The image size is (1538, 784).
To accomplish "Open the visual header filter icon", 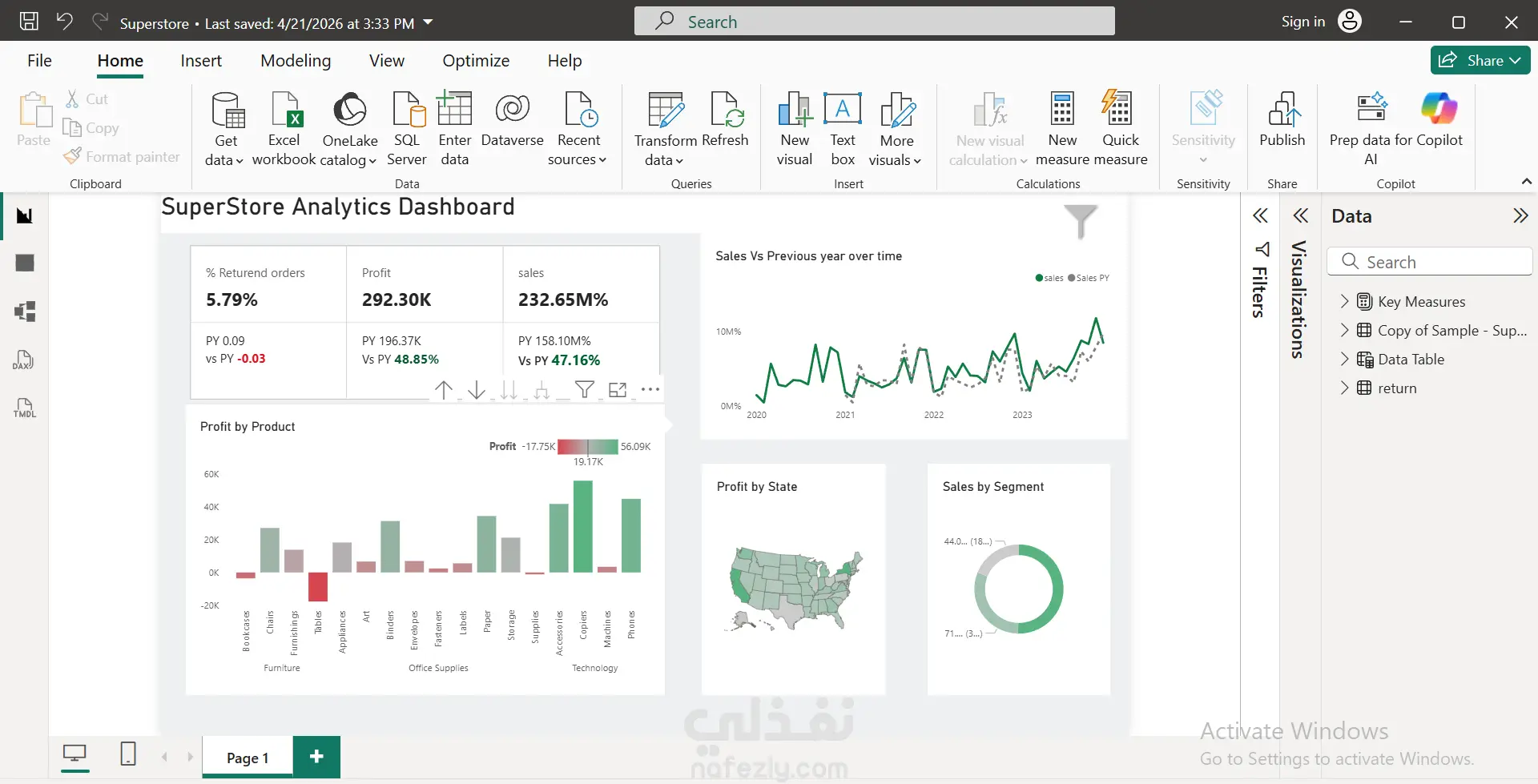I will tap(585, 390).
